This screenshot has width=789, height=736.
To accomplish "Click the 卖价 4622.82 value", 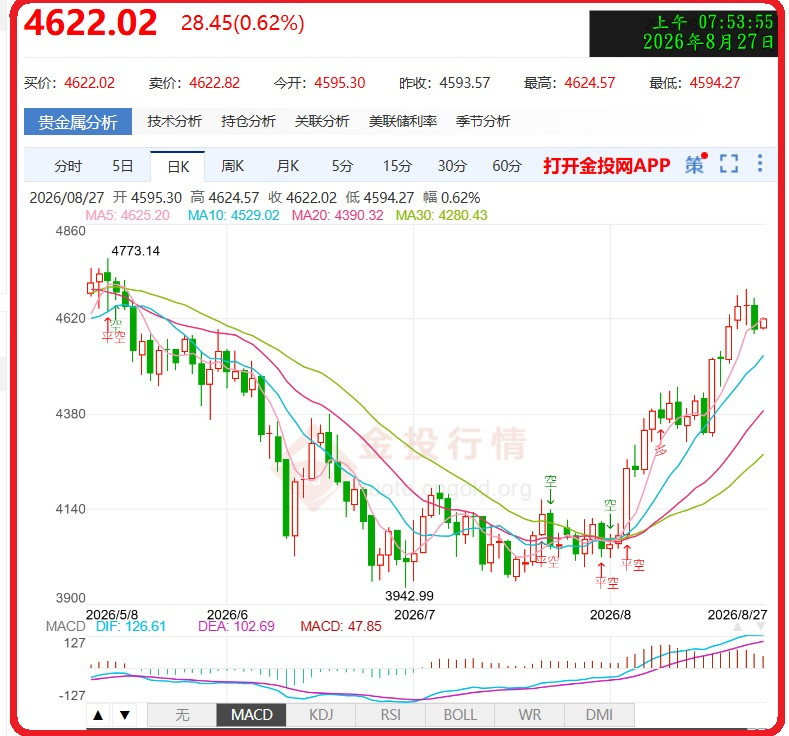I will coord(215,83).
